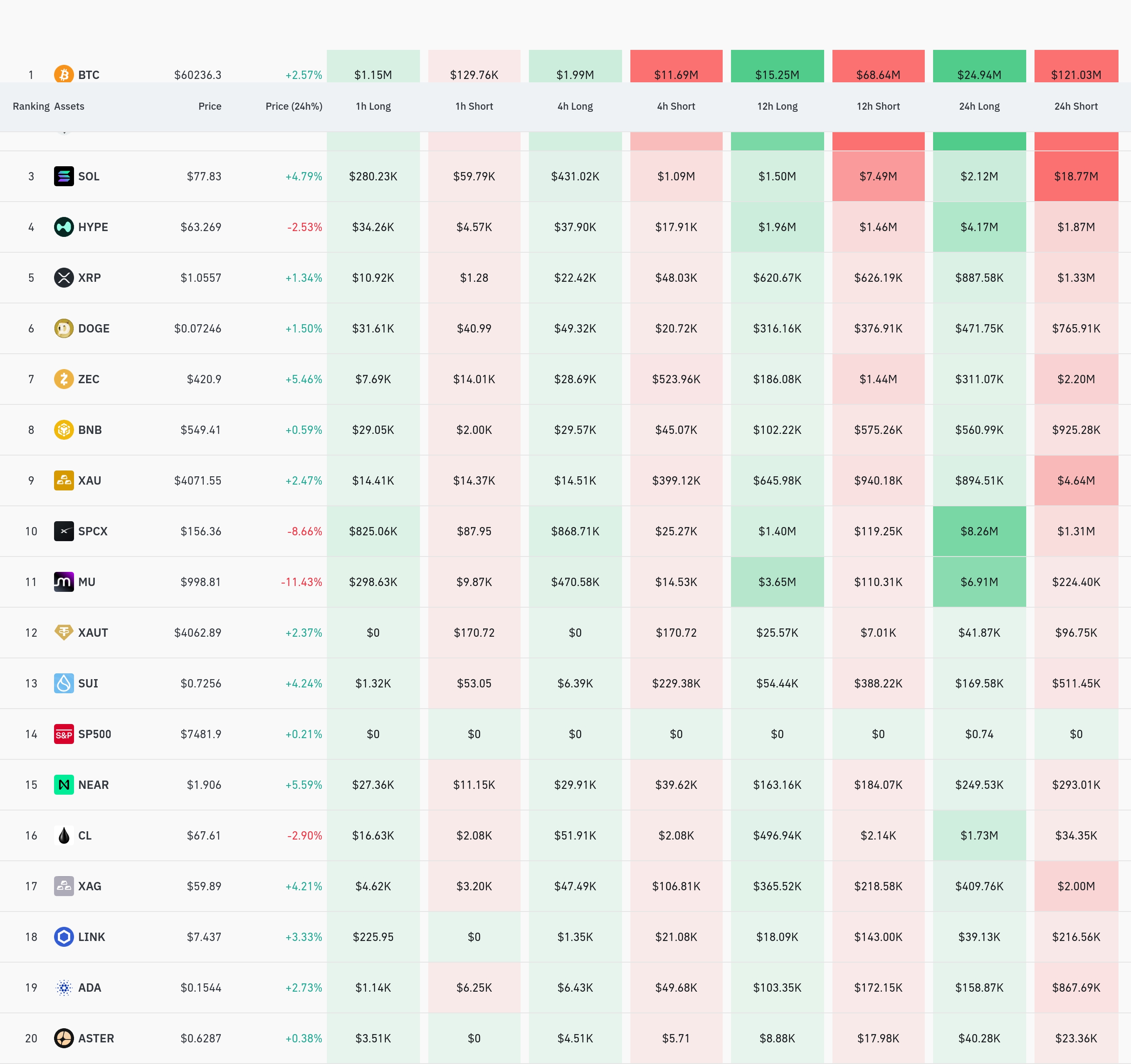This screenshot has height=1064, width=1131.
Task: Click the XAU gold bars icon
Action: pos(64,480)
